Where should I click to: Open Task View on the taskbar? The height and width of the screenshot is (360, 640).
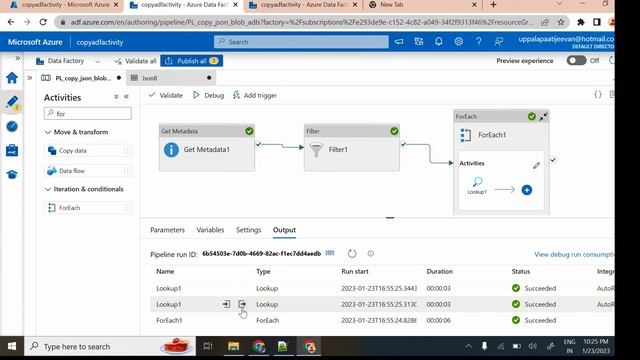tap(208, 347)
